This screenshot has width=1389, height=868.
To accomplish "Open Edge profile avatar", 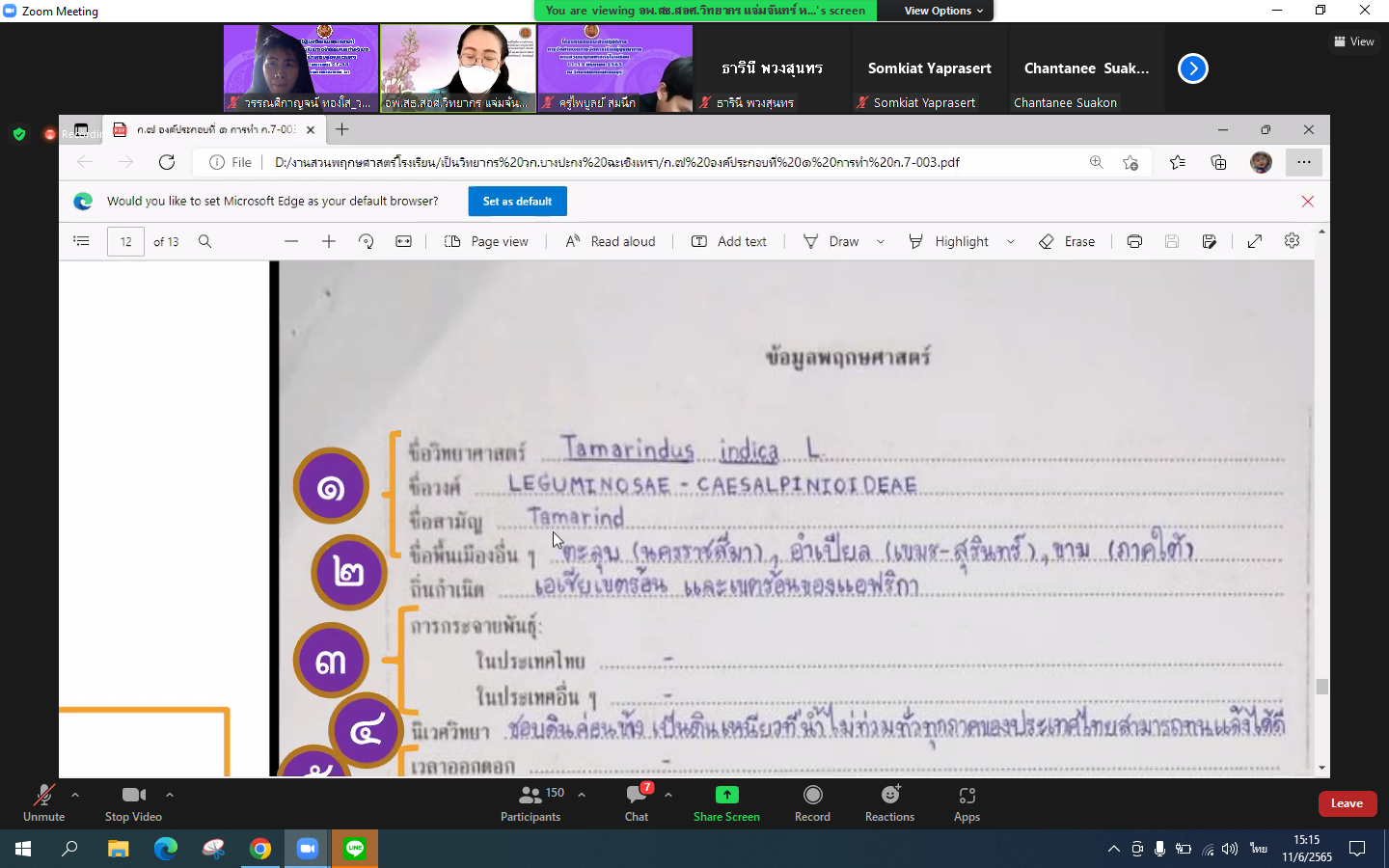I will click(1261, 162).
